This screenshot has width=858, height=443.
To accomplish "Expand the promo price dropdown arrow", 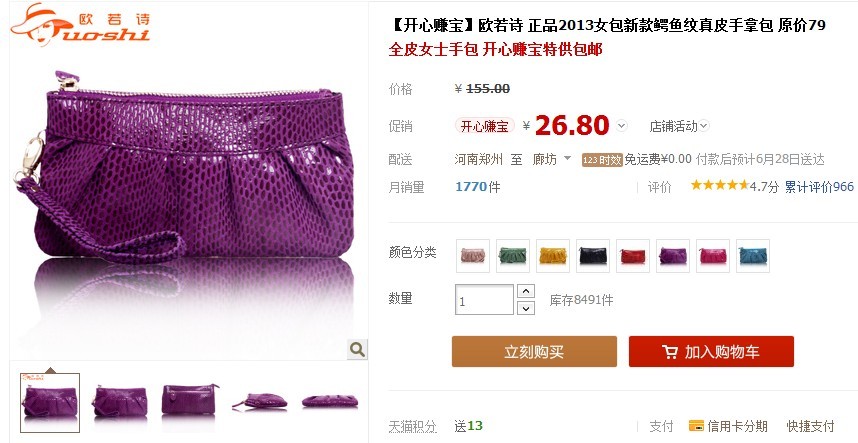I will point(621,126).
